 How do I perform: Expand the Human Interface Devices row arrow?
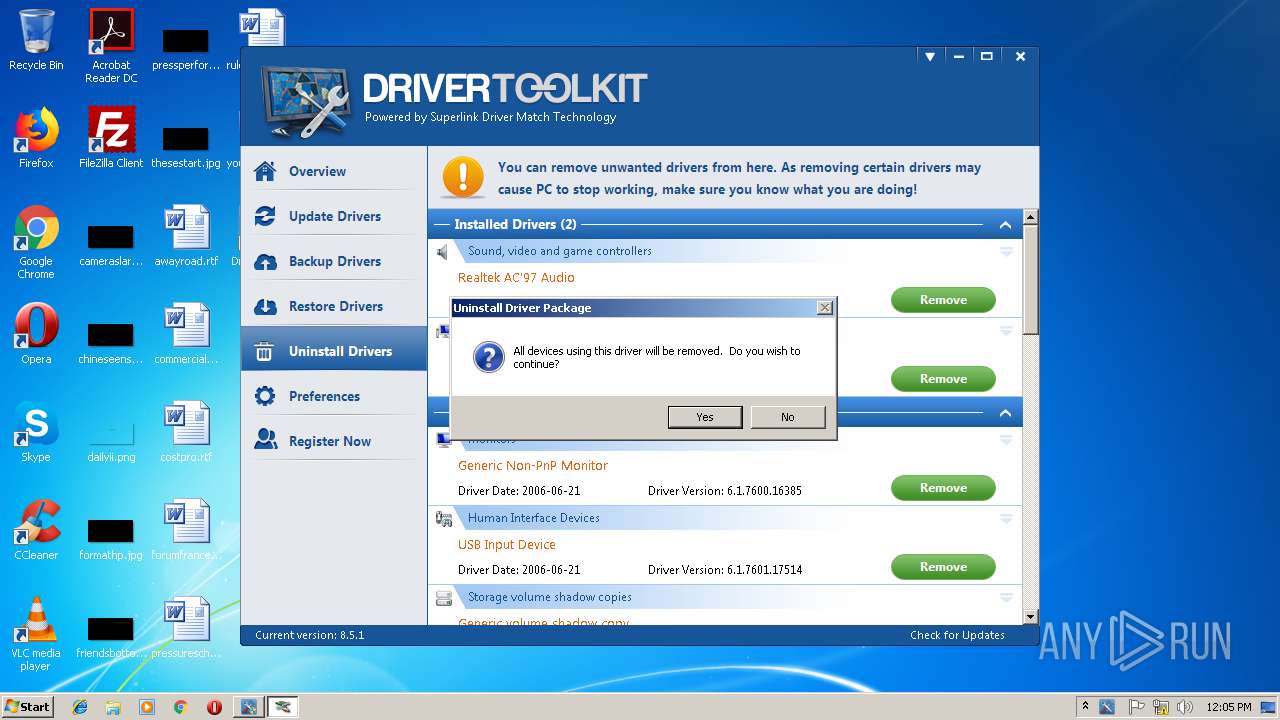(x=1007, y=519)
